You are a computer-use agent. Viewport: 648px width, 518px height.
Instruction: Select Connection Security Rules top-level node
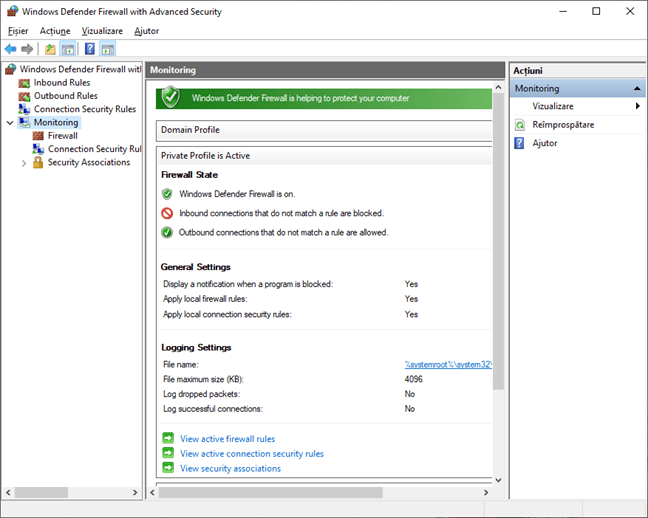click(x=85, y=109)
